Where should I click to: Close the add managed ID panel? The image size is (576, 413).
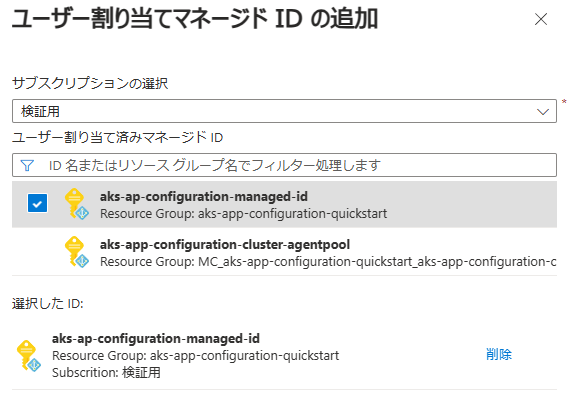(541, 19)
